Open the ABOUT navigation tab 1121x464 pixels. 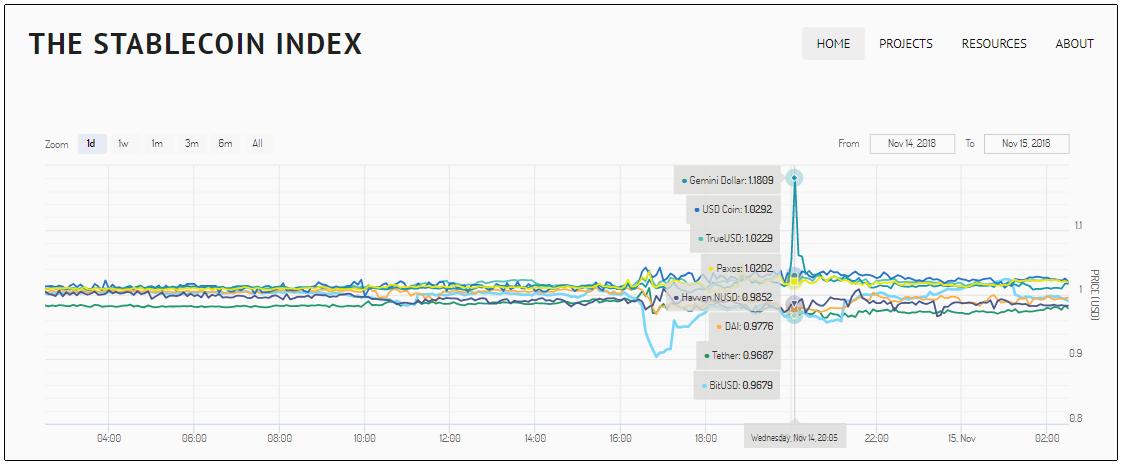tap(1074, 44)
